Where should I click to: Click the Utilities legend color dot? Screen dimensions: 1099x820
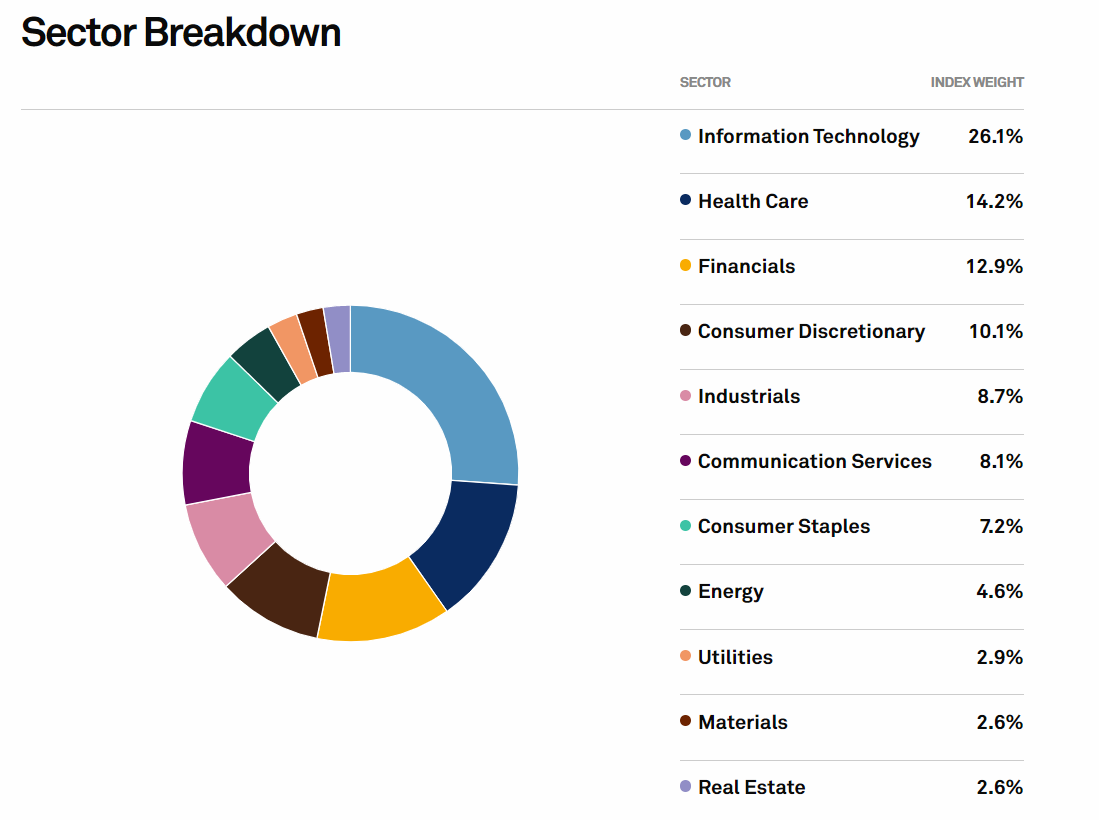(685, 656)
